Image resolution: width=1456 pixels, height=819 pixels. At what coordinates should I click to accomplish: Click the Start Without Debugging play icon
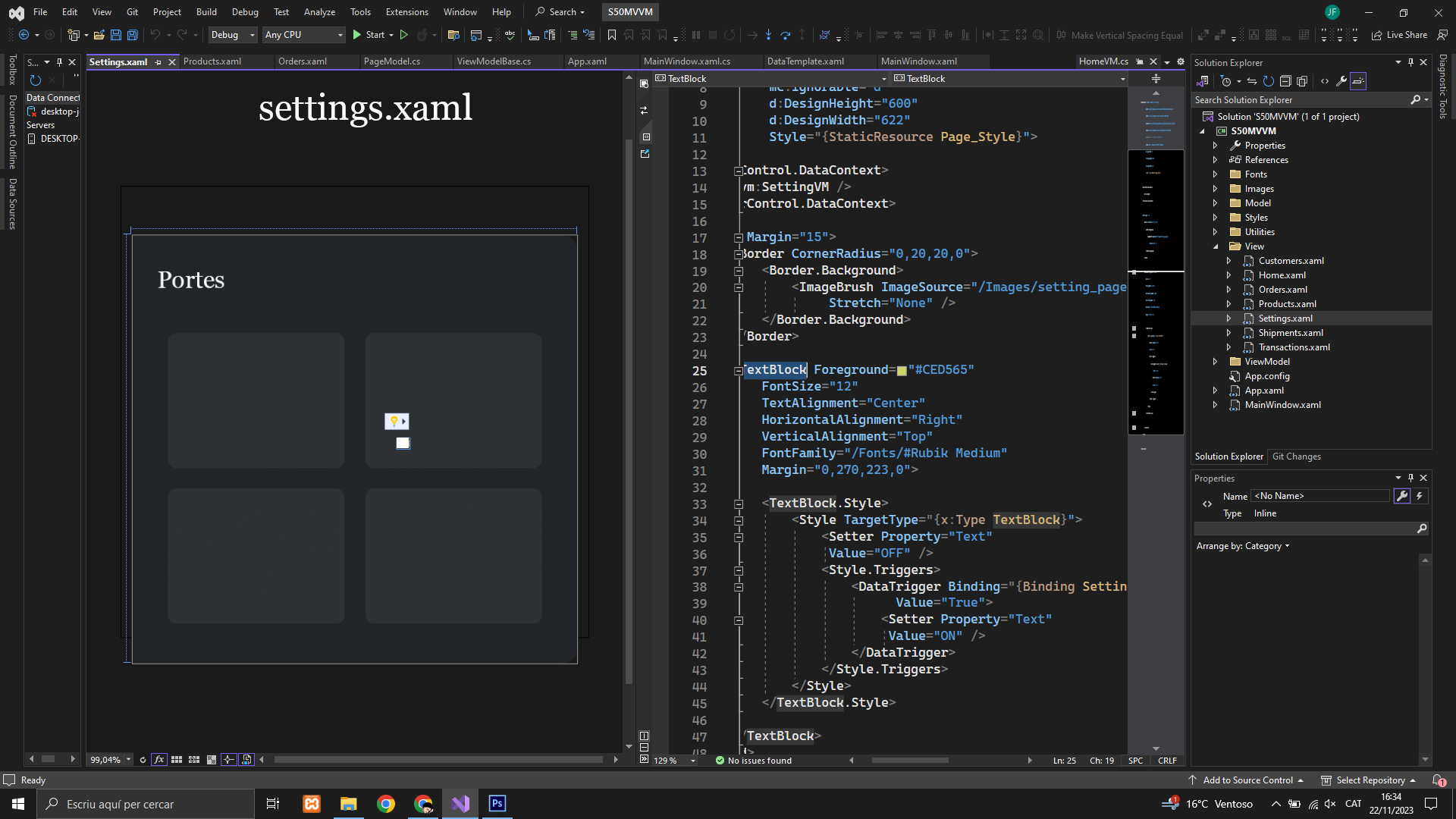pos(404,35)
